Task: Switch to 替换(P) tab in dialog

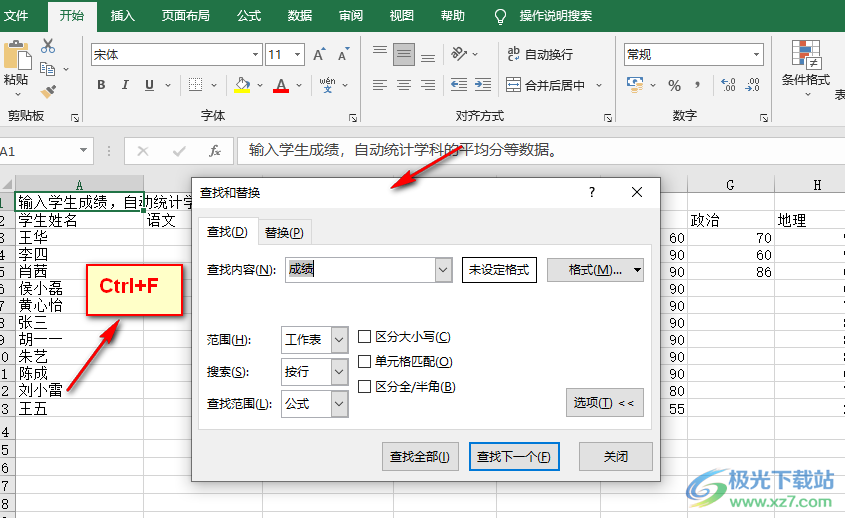Action: (284, 232)
